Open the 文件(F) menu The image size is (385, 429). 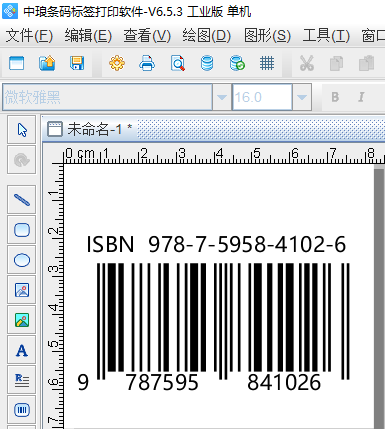(x=29, y=35)
